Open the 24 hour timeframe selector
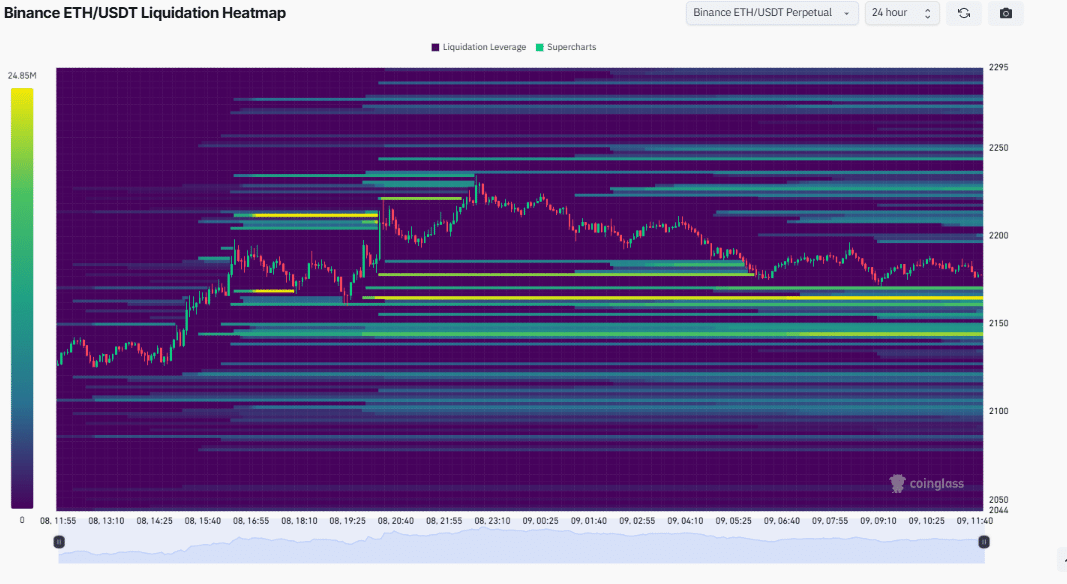 pyautogui.click(x=901, y=13)
